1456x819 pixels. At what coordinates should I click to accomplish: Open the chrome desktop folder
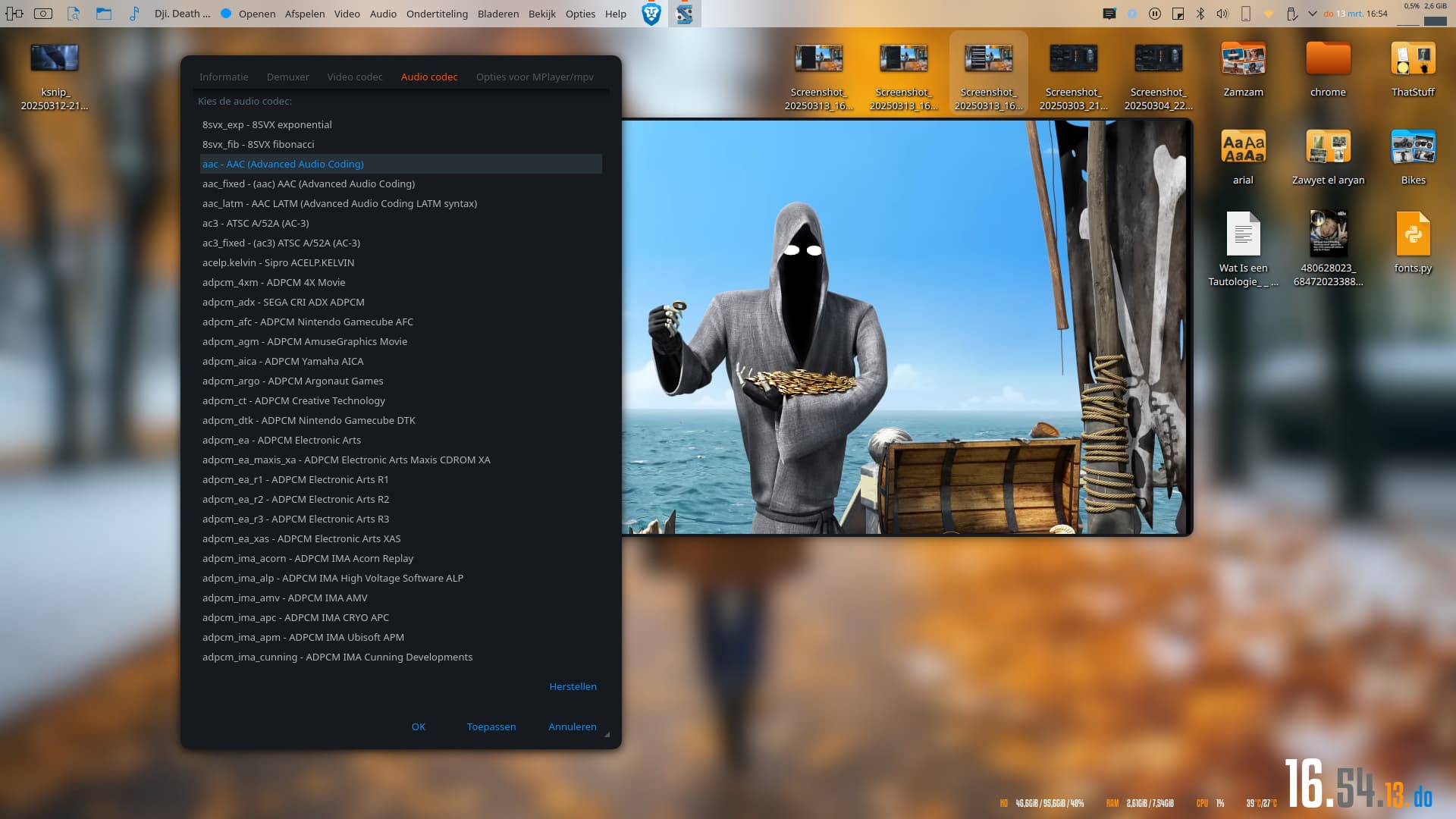click(x=1328, y=70)
